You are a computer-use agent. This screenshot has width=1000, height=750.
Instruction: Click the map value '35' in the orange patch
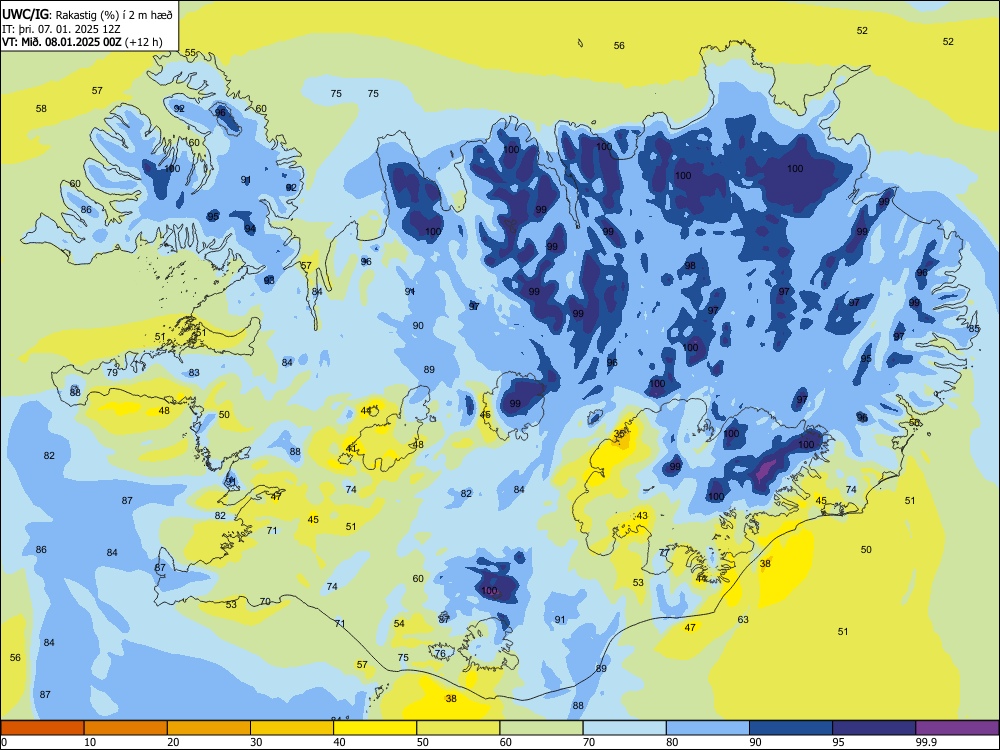coord(619,433)
